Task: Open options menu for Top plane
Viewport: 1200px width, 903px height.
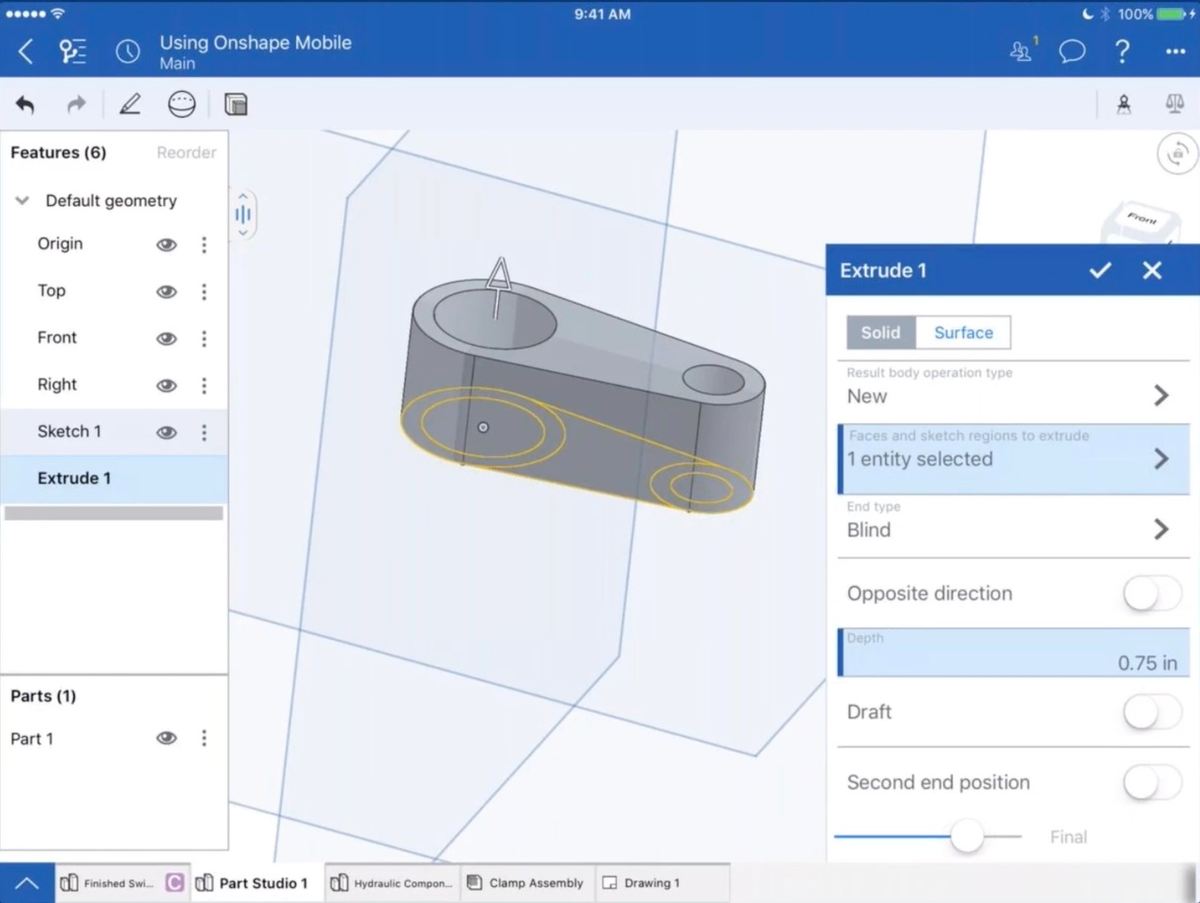Action: coord(204,291)
